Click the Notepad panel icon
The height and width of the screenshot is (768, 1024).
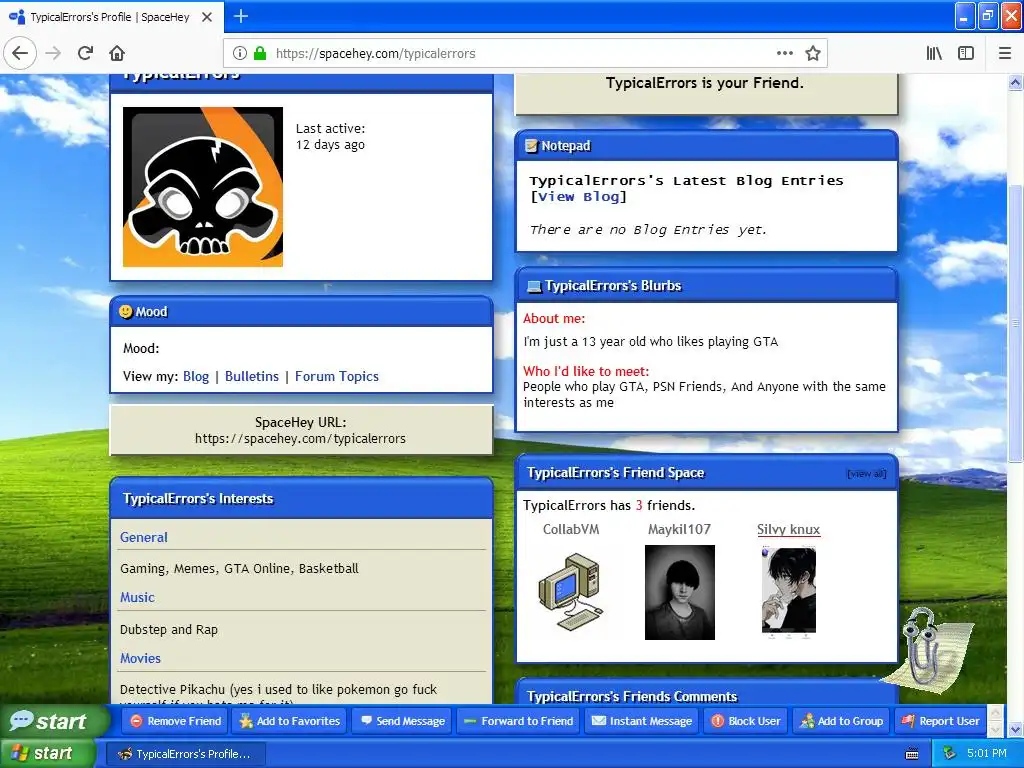pos(532,146)
